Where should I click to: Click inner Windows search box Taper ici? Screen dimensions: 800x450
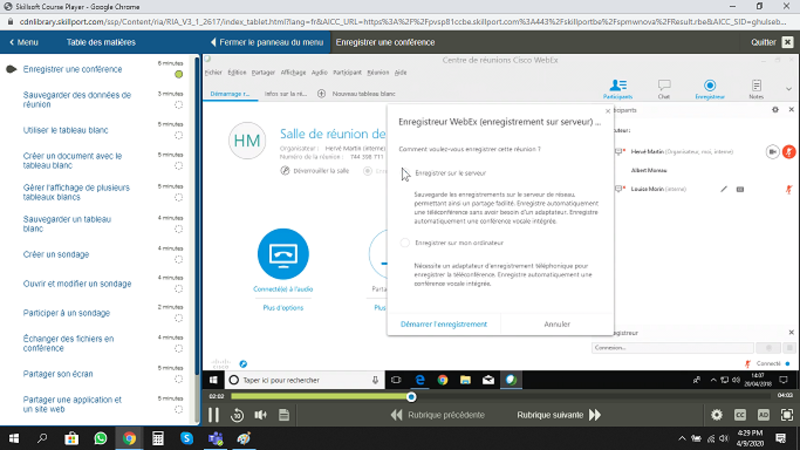[305, 380]
